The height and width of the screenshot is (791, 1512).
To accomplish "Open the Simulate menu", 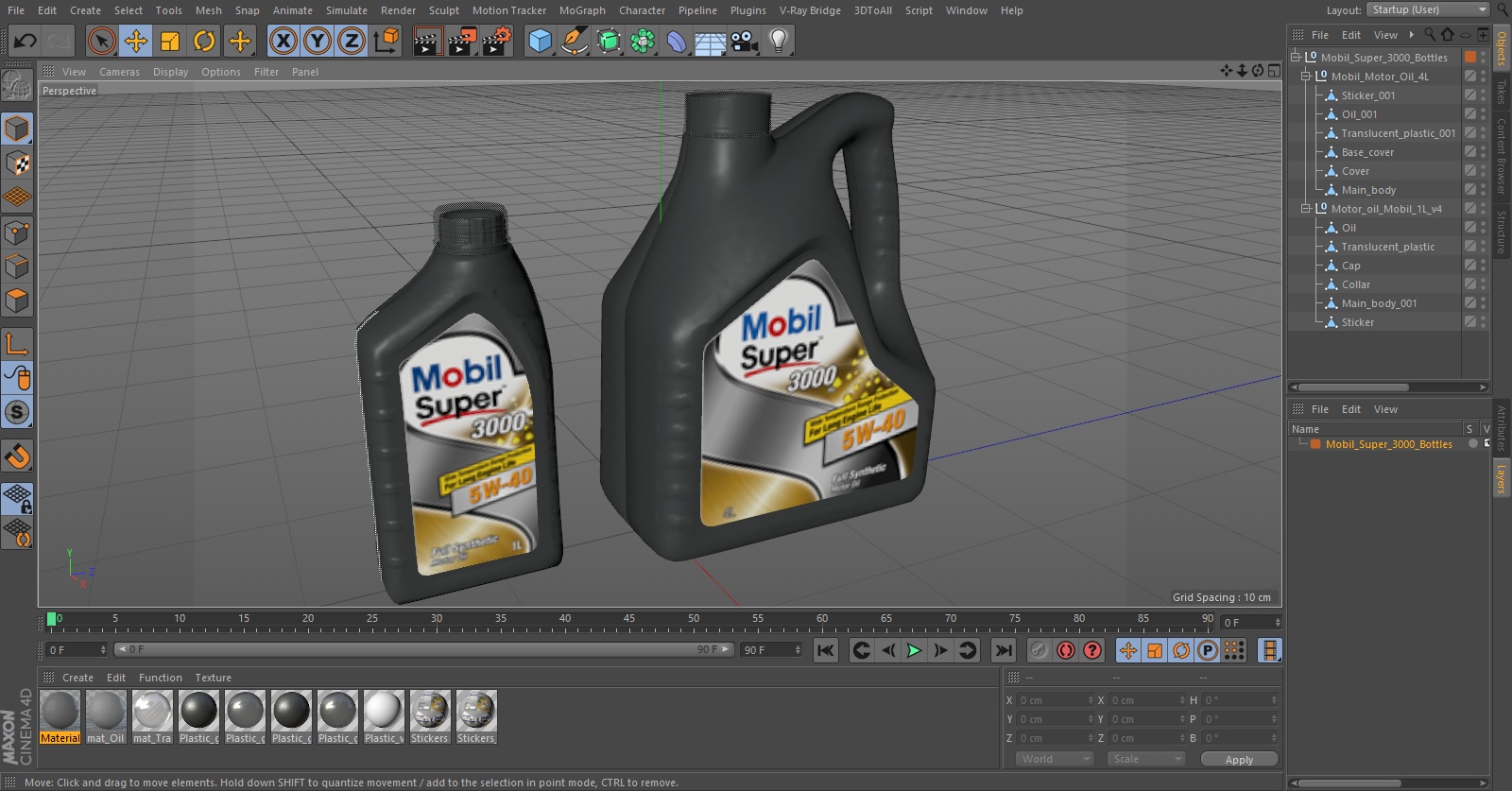I will (347, 10).
